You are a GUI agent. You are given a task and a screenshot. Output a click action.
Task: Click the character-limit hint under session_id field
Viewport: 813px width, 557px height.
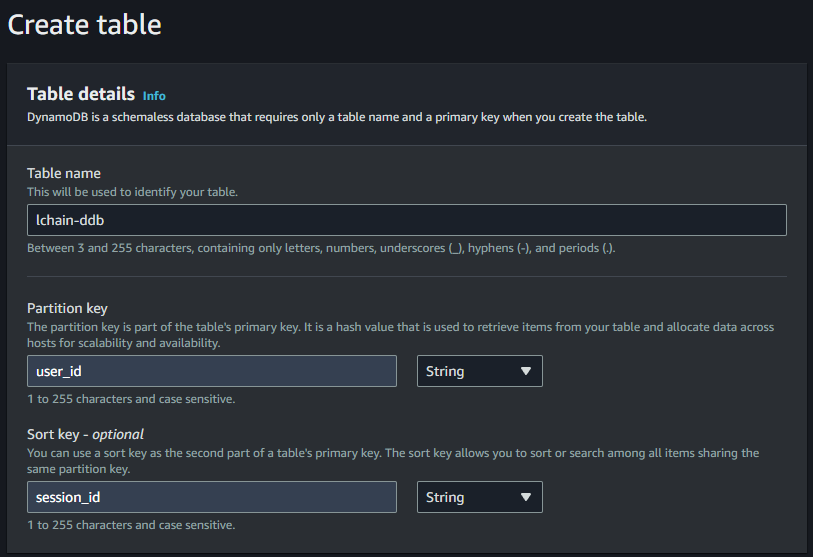coord(131,525)
